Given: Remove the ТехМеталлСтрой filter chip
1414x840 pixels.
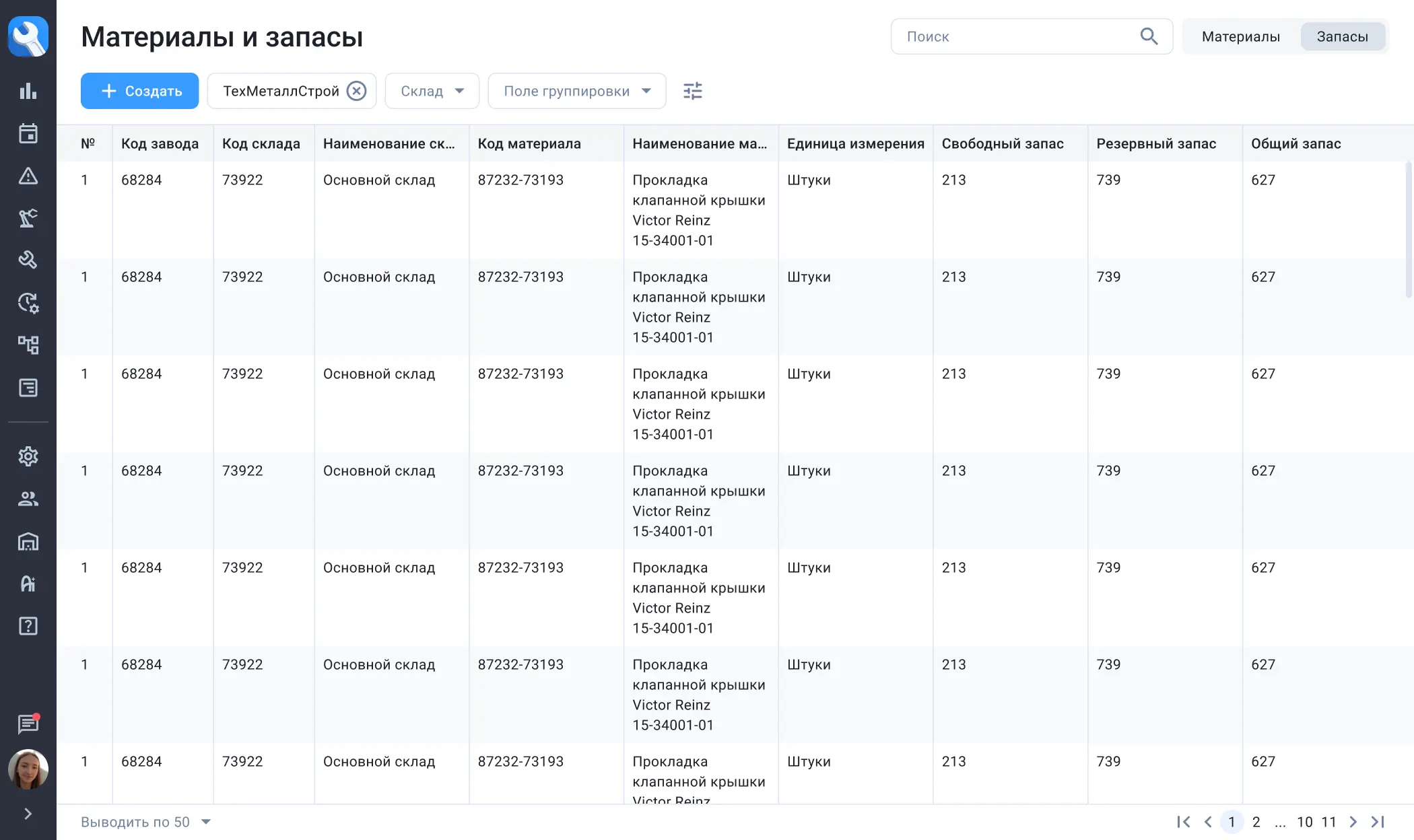Looking at the screenshot, I should click(x=356, y=91).
